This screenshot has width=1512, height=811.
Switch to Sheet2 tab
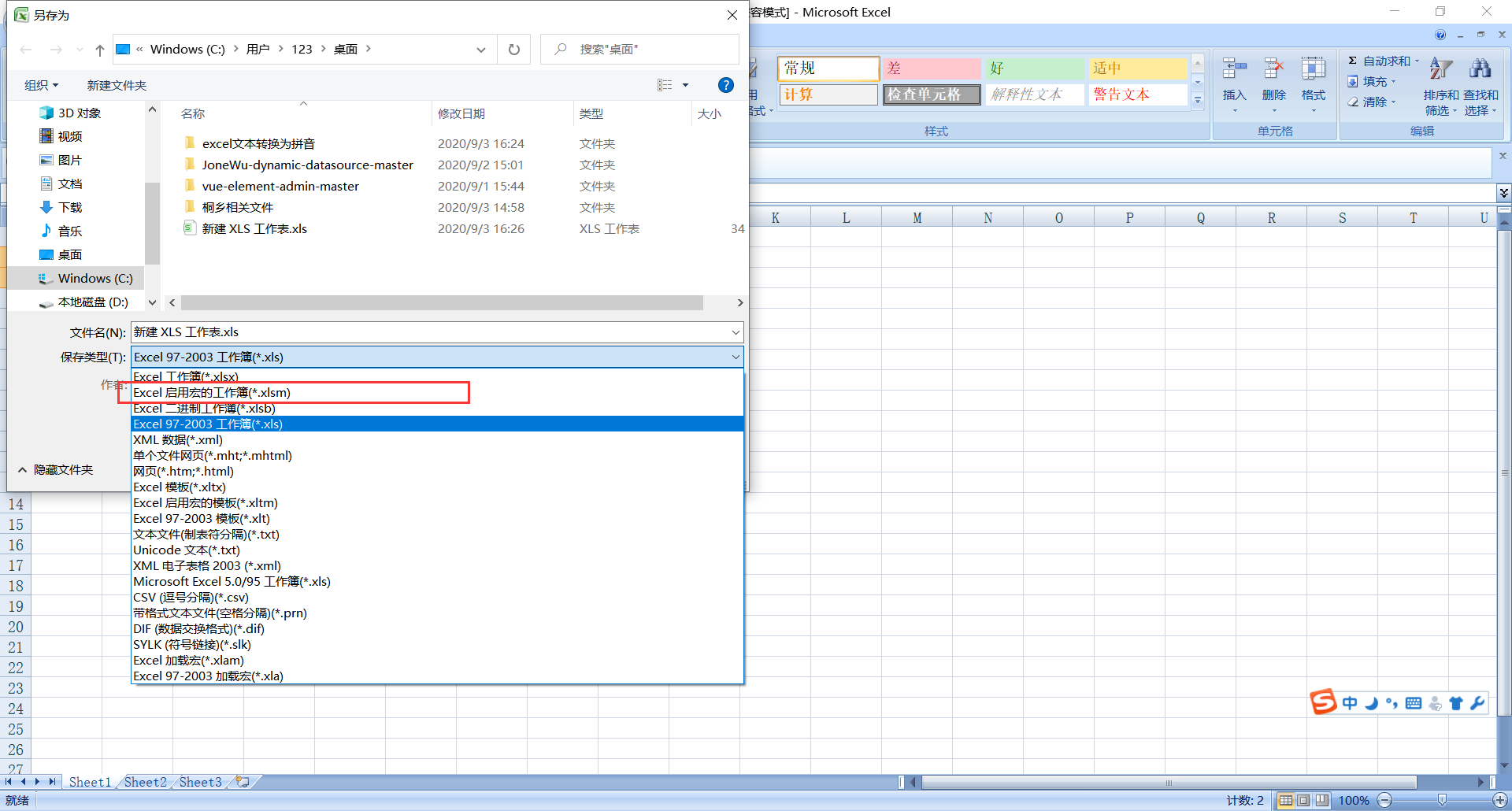point(145,782)
